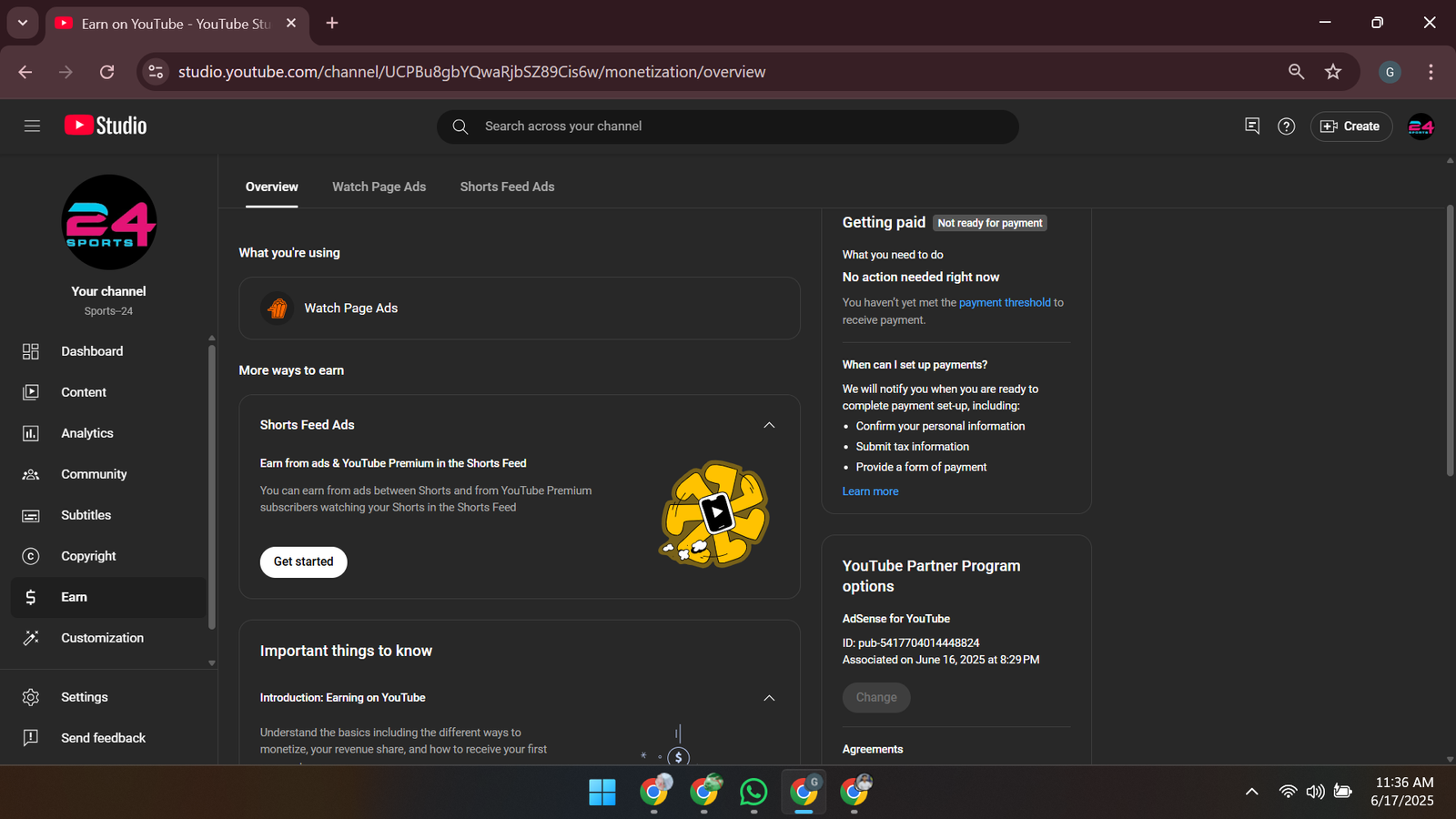Click the Sports-24 channel profile picture
Image resolution: width=1456 pixels, height=819 pixels.
pyautogui.click(x=109, y=222)
